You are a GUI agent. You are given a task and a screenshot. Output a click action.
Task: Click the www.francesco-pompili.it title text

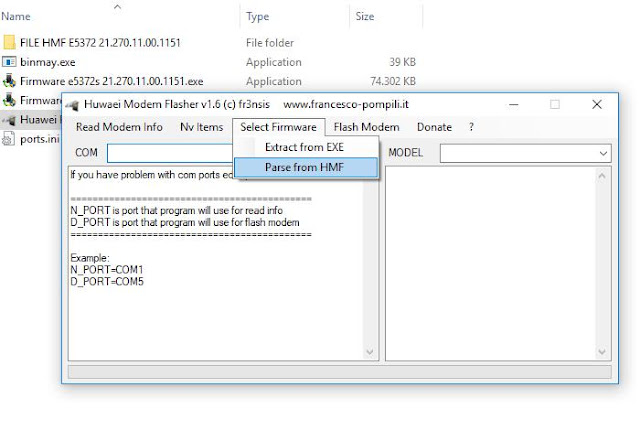pos(346,104)
